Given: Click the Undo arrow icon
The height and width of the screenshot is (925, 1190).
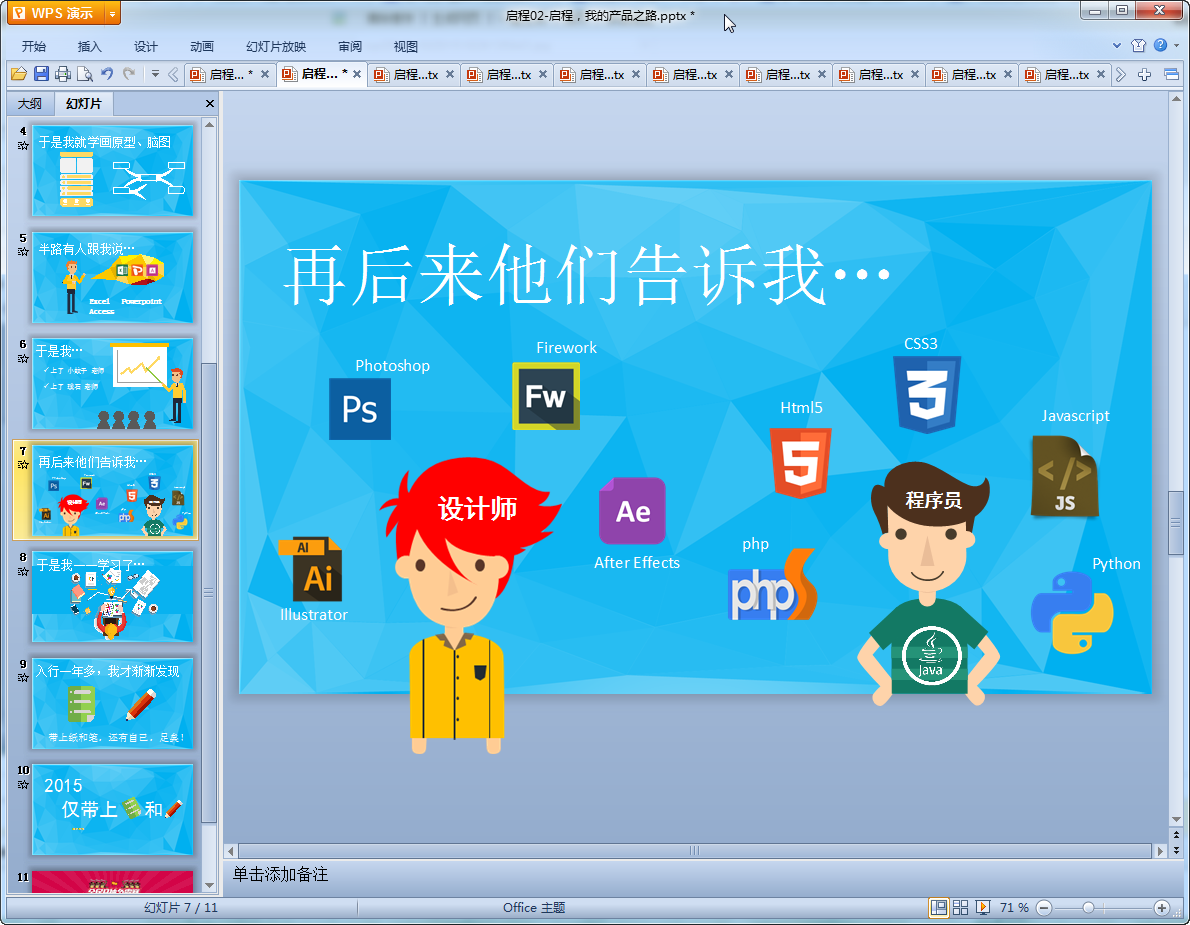Looking at the screenshot, I should pos(107,74).
